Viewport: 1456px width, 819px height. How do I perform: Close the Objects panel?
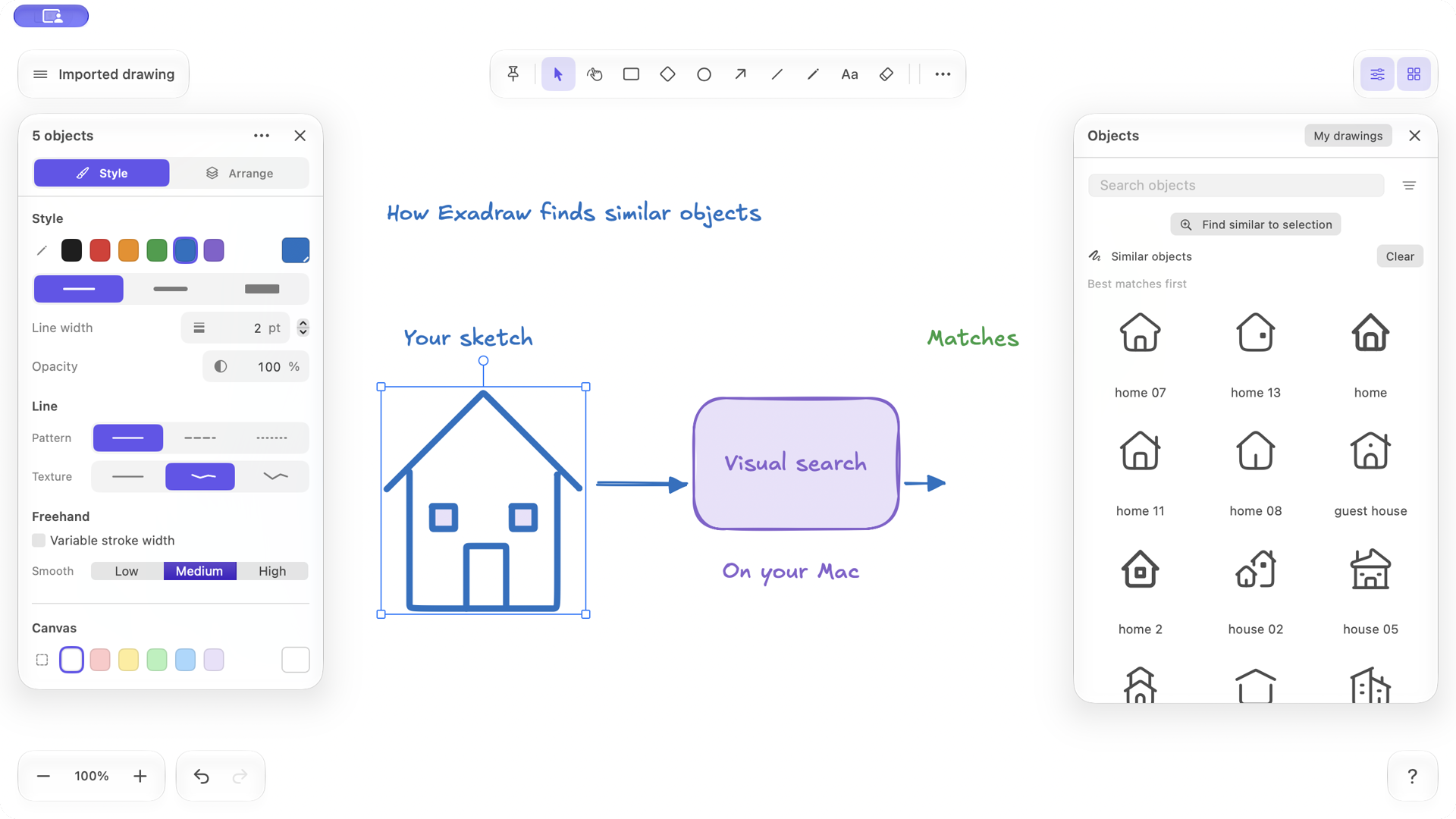point(1414,136)
